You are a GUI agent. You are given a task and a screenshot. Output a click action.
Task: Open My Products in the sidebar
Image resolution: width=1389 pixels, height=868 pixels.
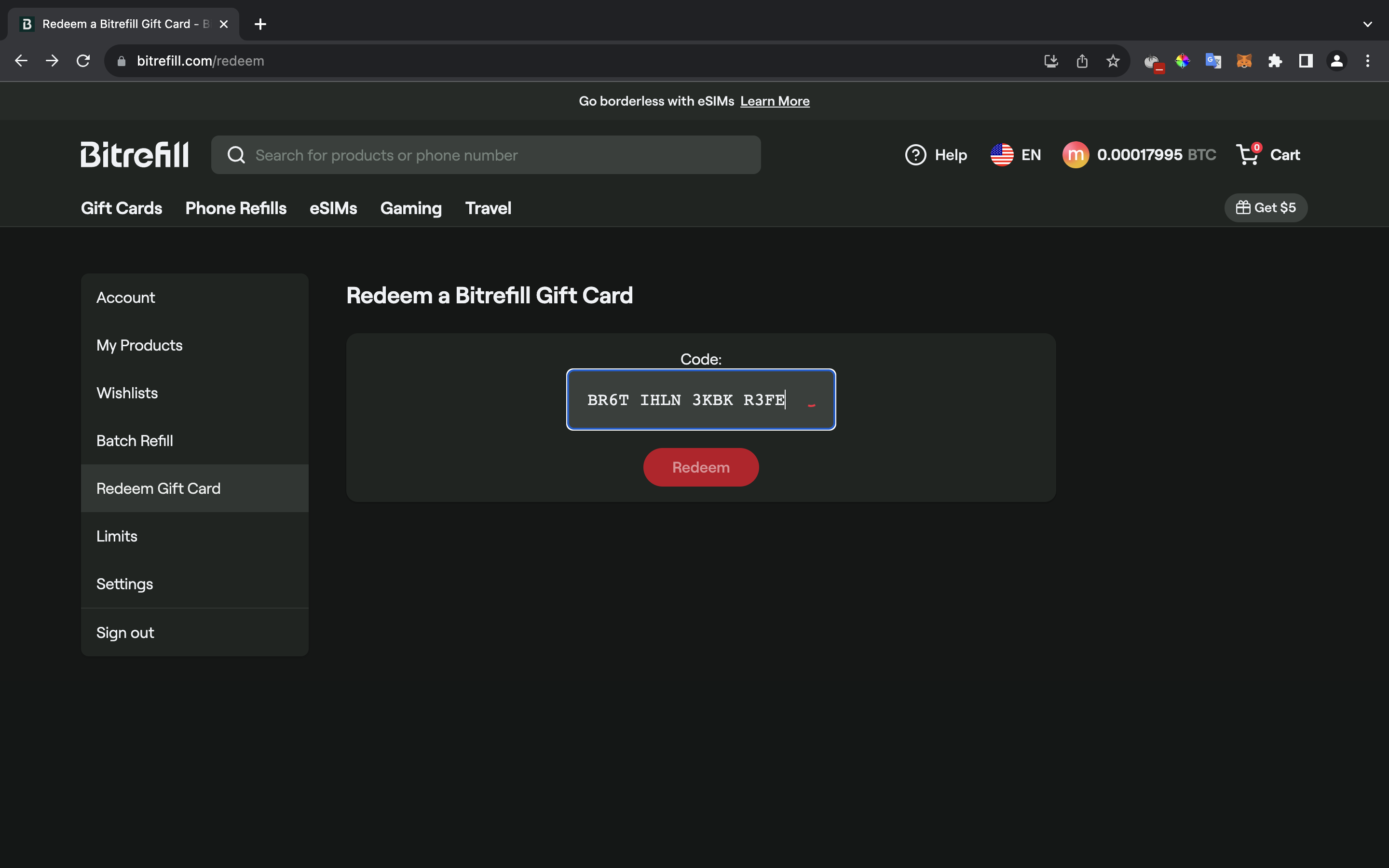(x=194, y=345)
